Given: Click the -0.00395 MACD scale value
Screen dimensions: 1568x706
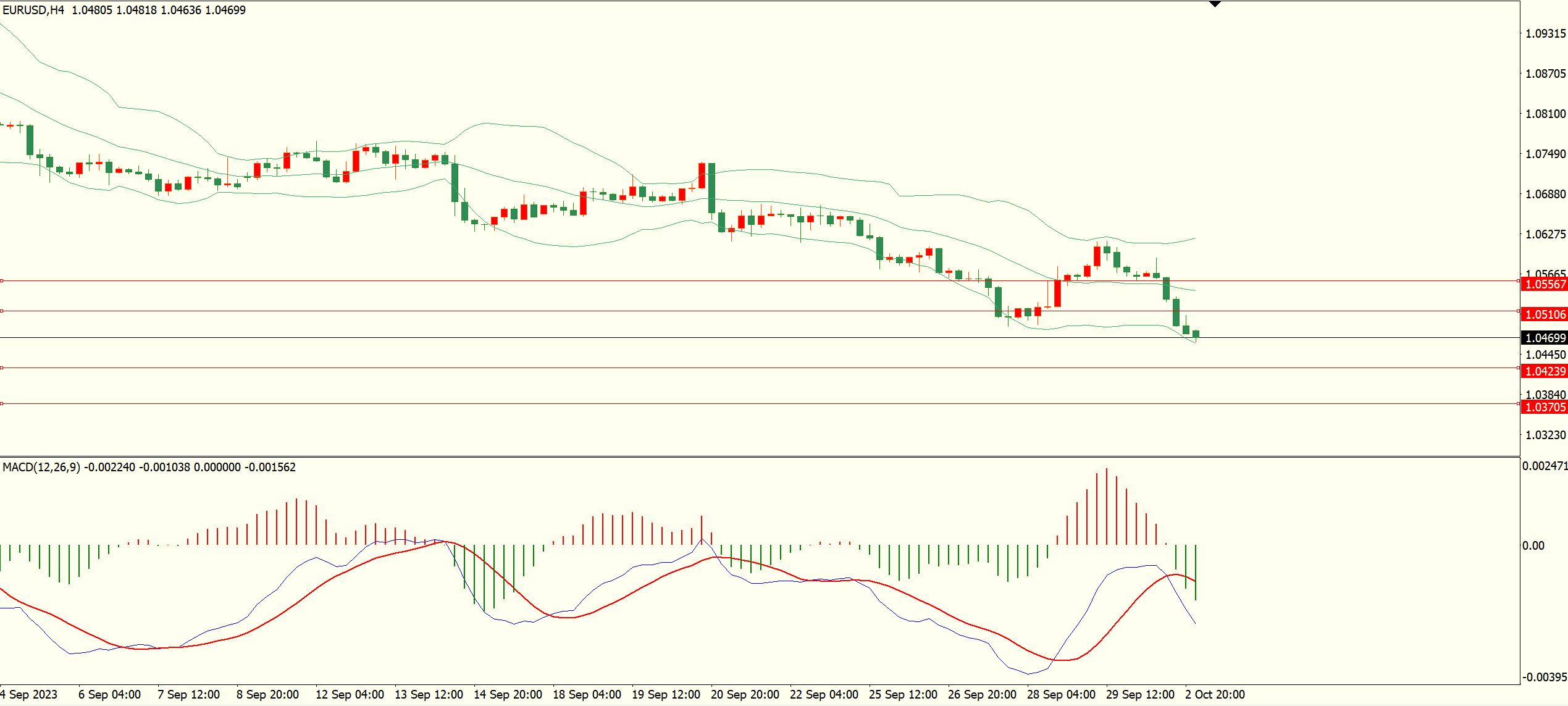Looking at the screenshot, I should pyautogui.click(x=1545, y=677).
